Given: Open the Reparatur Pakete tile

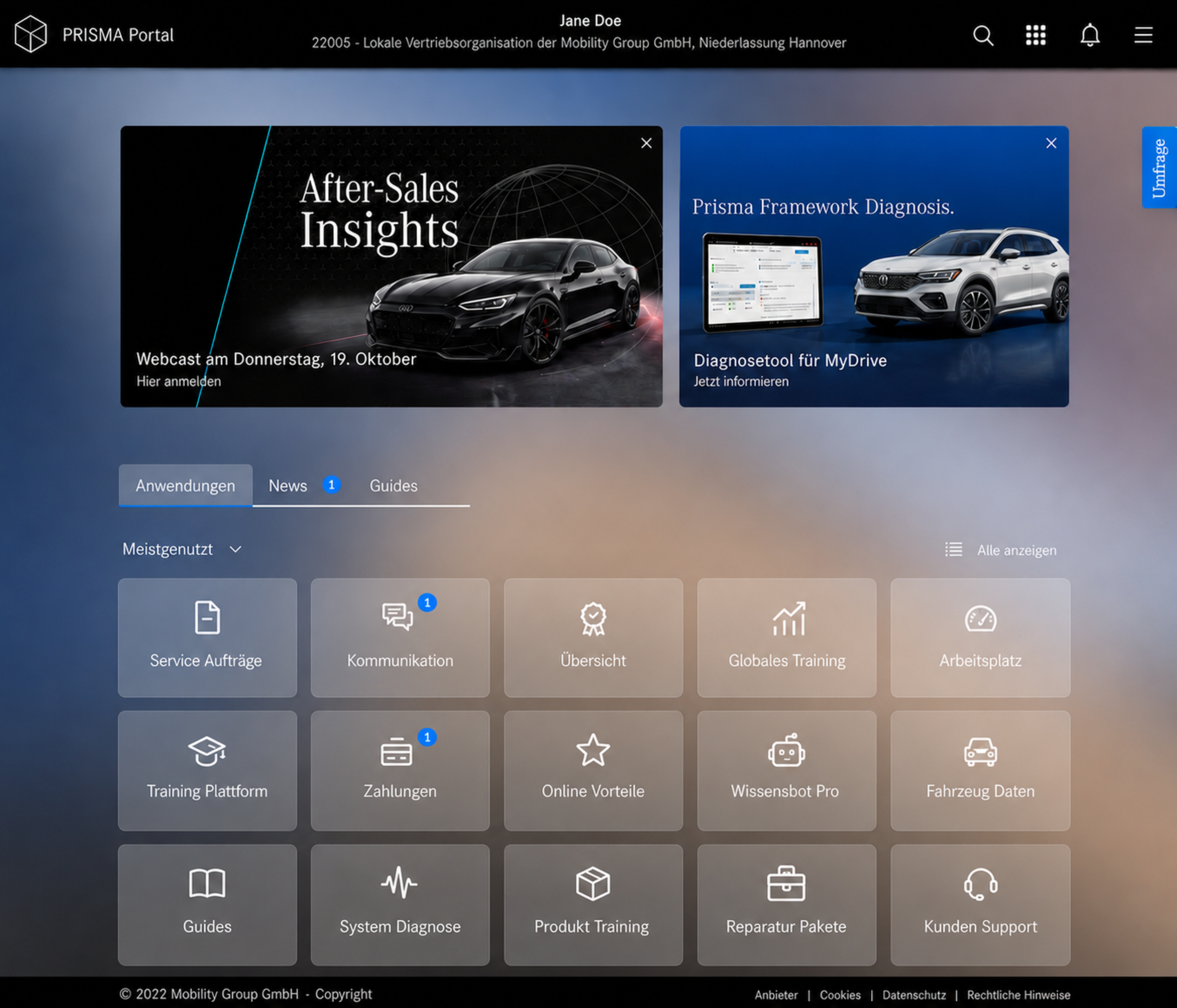Looking at the screenshot, I should pyautogui.click(x=787, y=905).
